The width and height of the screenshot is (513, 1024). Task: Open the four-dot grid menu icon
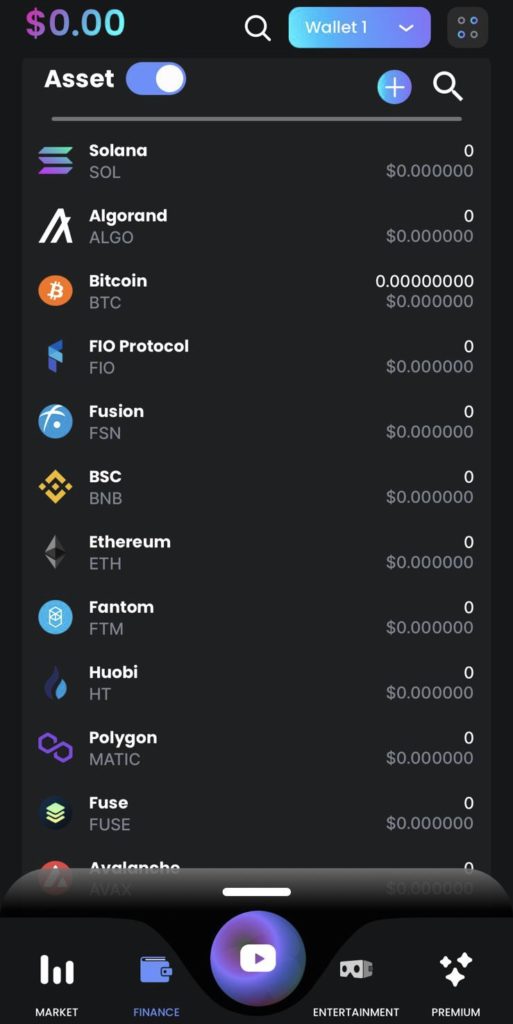[467, 27]
